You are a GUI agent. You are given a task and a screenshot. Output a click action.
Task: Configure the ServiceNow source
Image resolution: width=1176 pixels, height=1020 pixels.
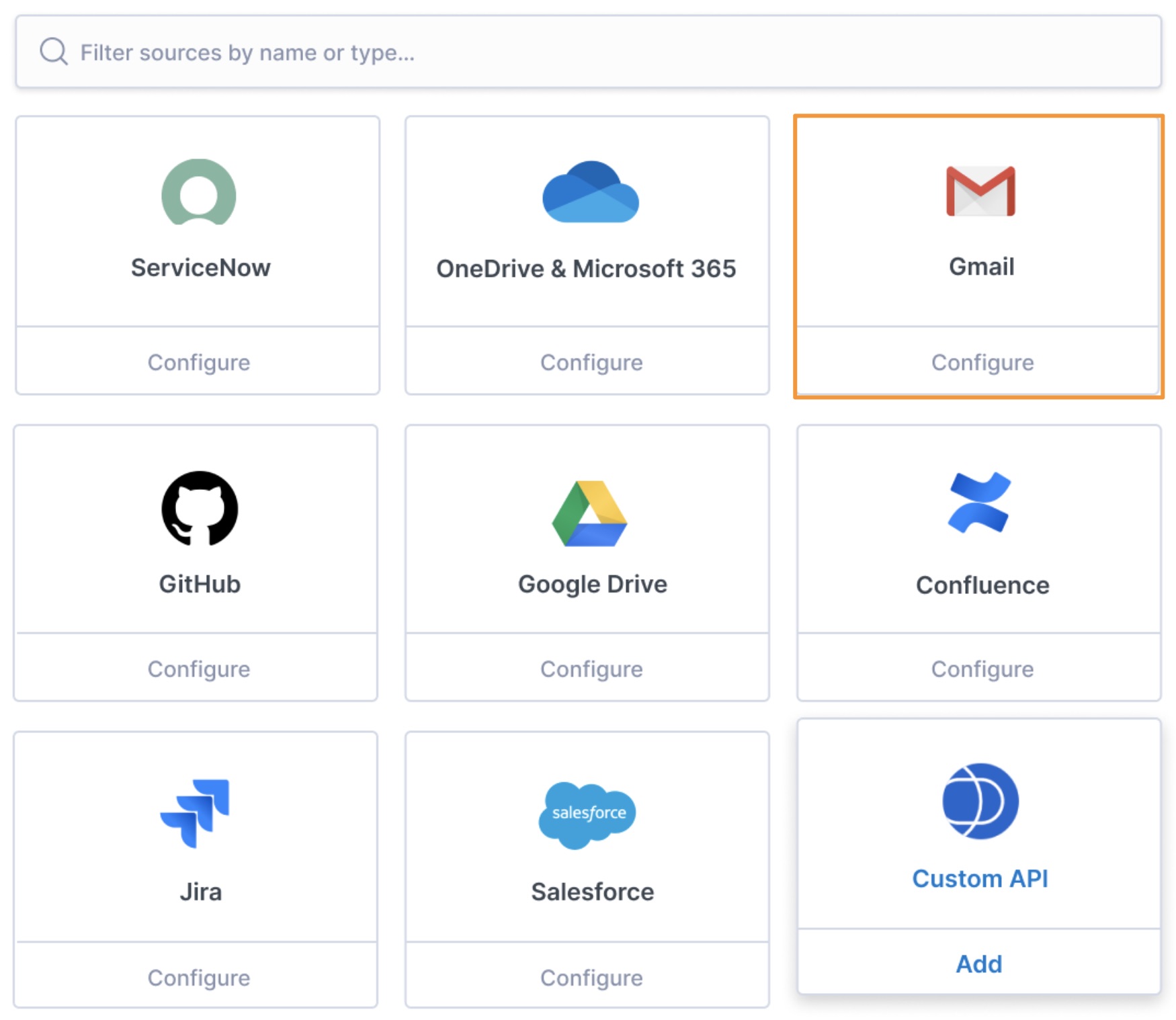(199, 362)
